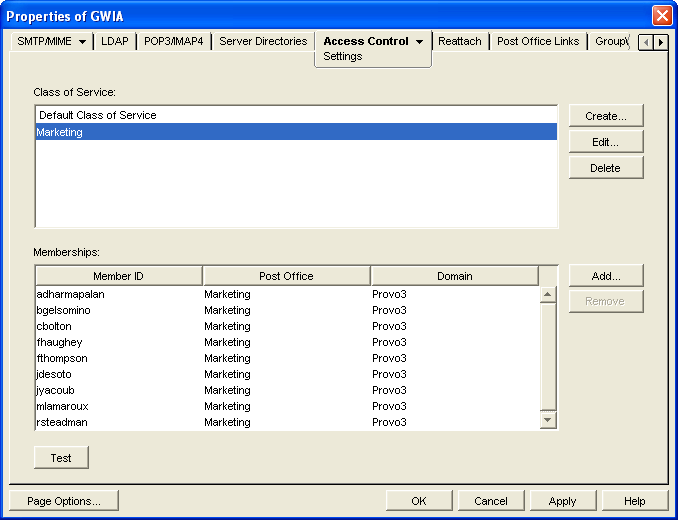Open the POP3/IMAP4 tab
This screenshot has width=678, height=520.
(174, 42)
